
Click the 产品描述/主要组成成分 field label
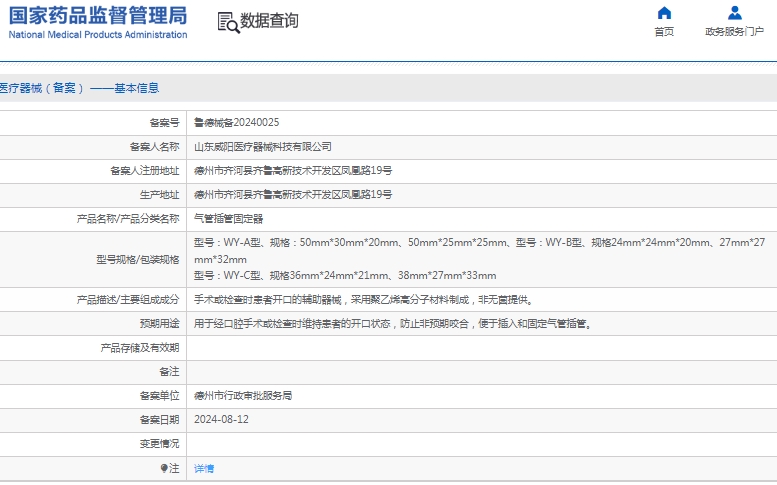(x=128, y=300)
